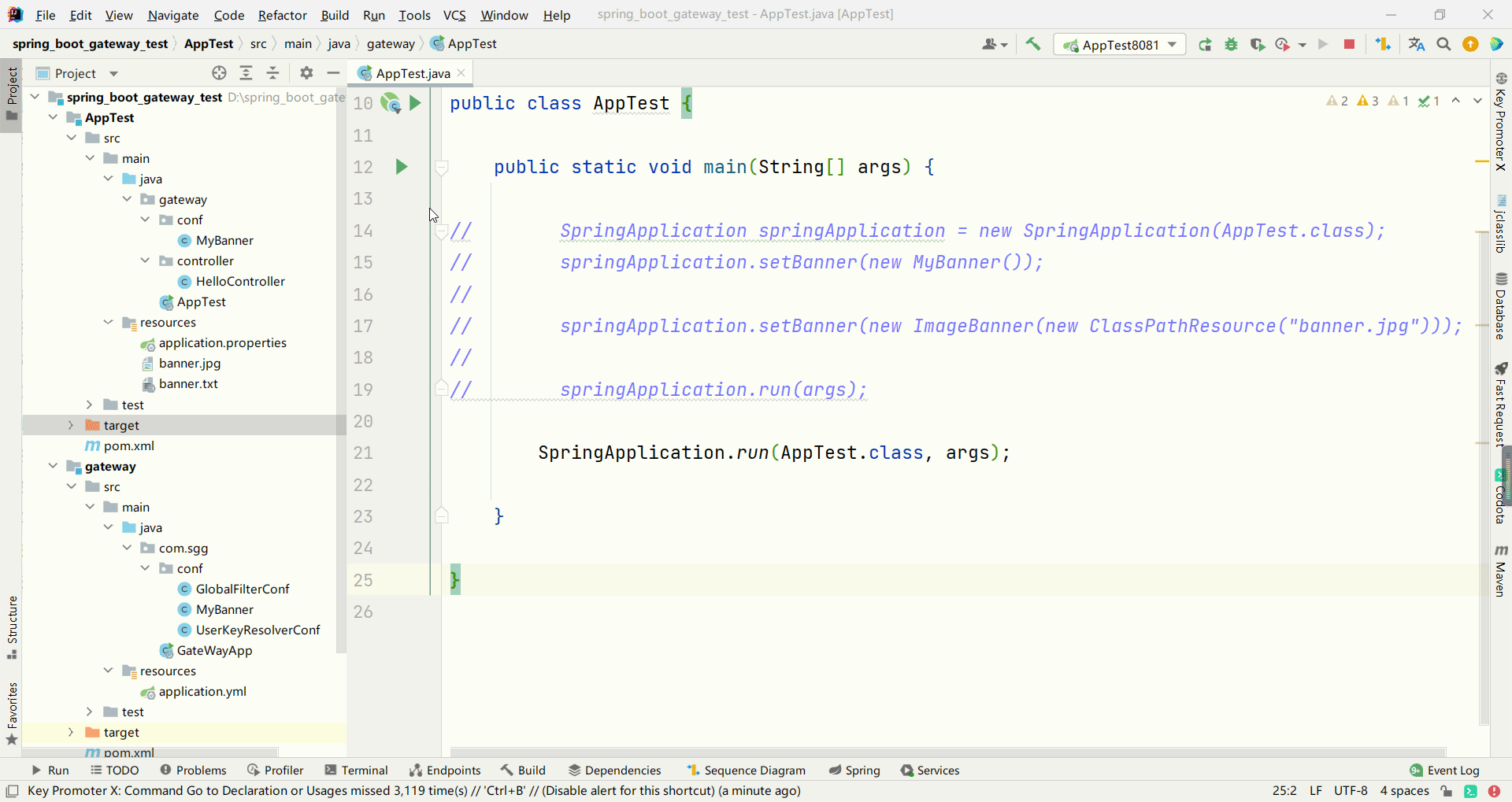Toggle the jclasslib side panel
Viewport: 1512px width, 802px height.
pyautogui.click(x=1501, y=224)
